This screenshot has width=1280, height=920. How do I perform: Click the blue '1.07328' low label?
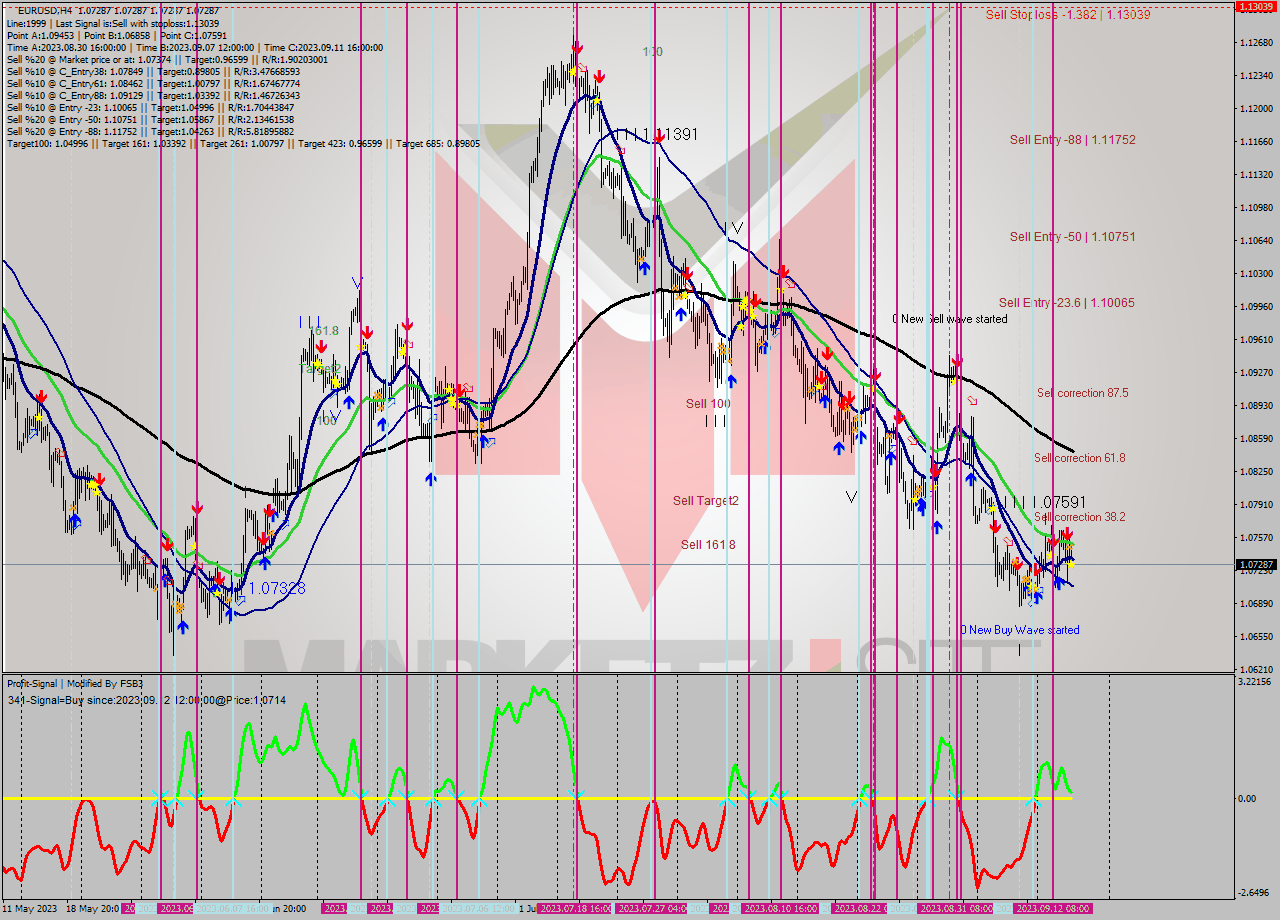pos(276,589)
